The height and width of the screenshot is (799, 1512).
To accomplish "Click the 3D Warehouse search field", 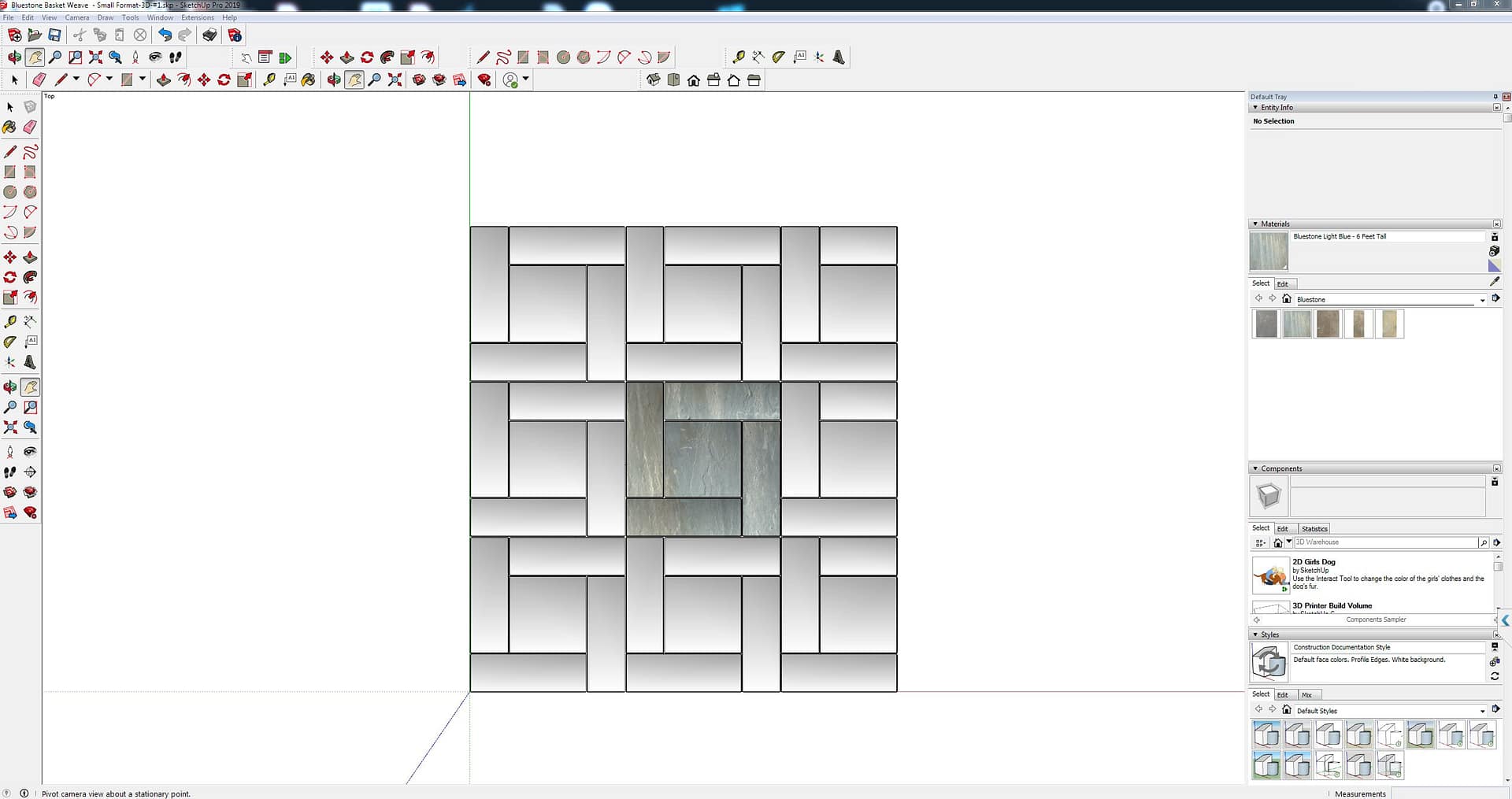I will [x=1384, y=542].
